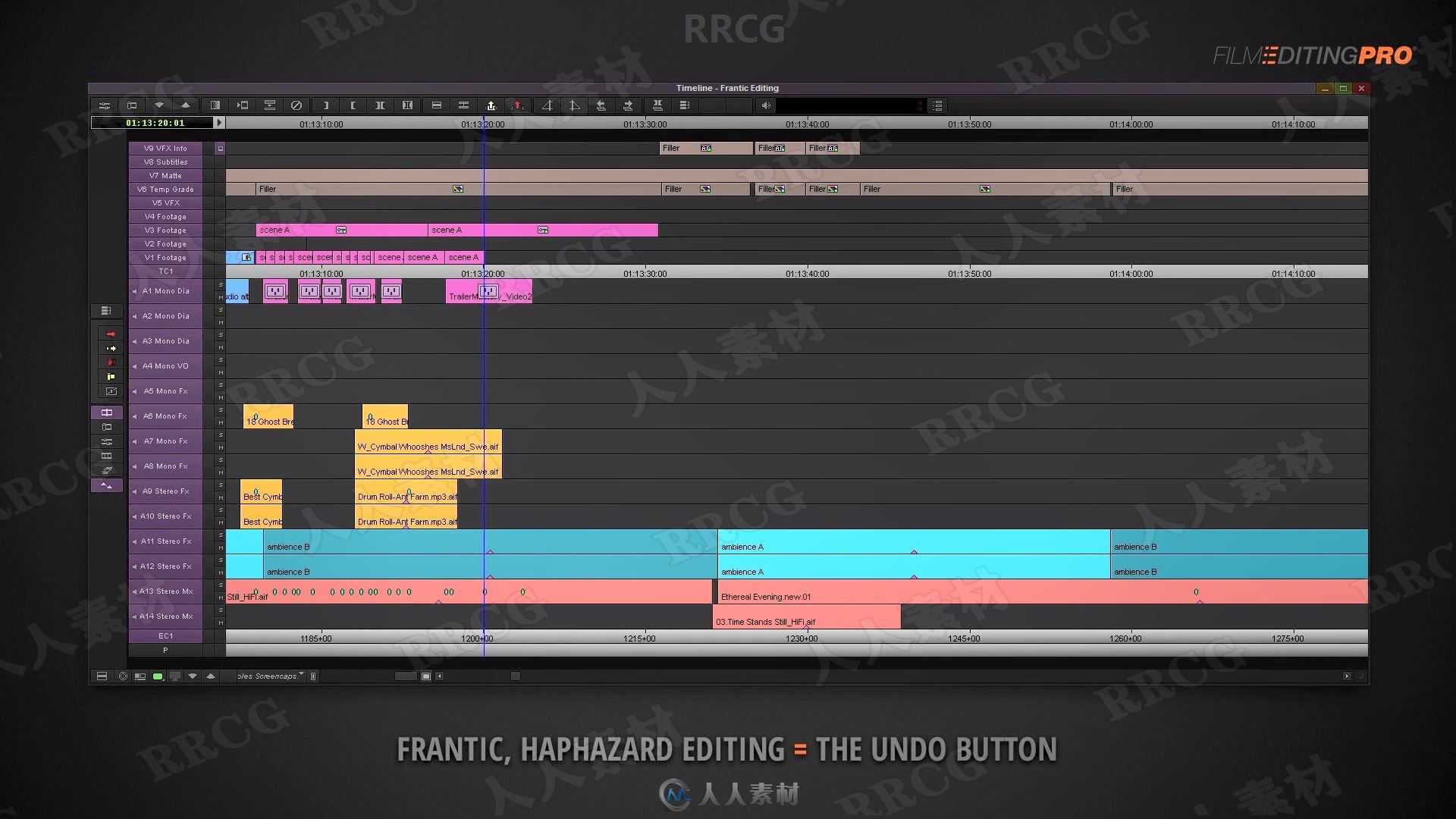The width and height of the screenshot is (1456, 819).
Task: Click the Lift icon in the toolbar
Action: pyautogui.click(x=491, y=105)
